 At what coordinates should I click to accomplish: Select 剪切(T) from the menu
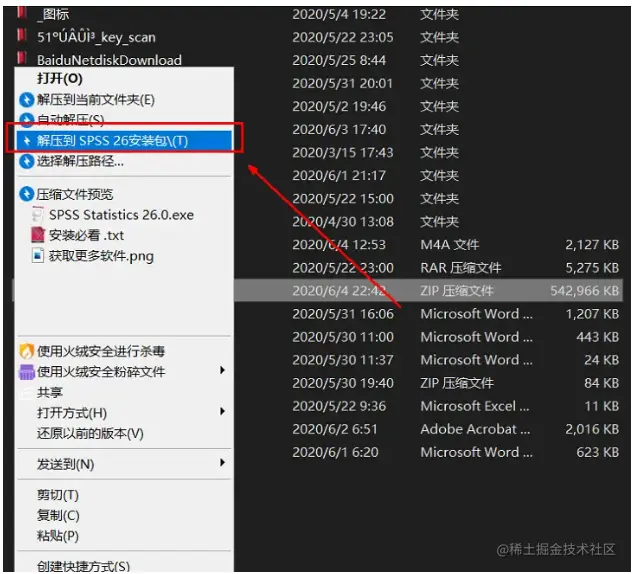[x=58, y=495]
